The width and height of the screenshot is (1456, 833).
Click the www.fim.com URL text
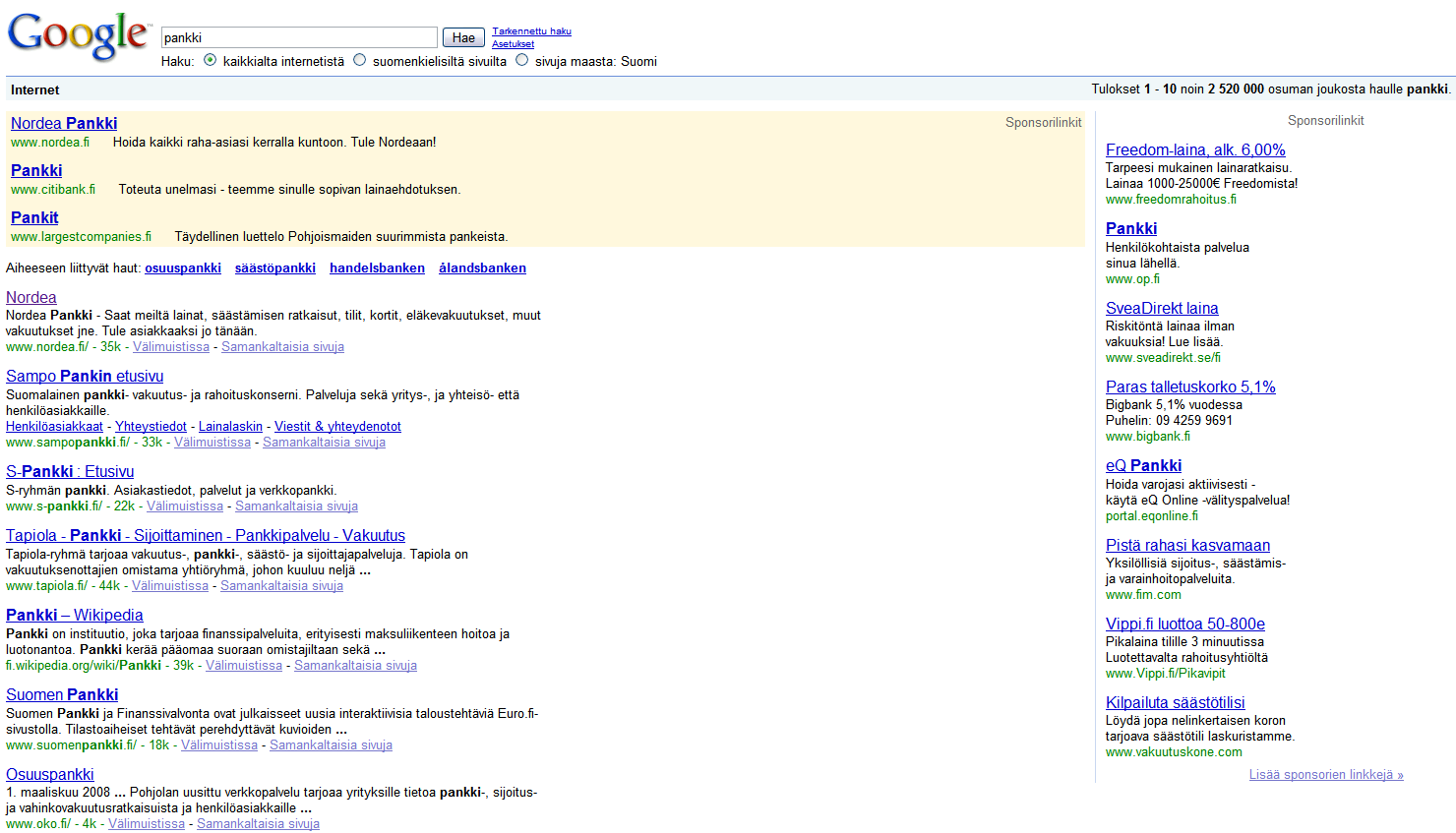coord(1143,595)
